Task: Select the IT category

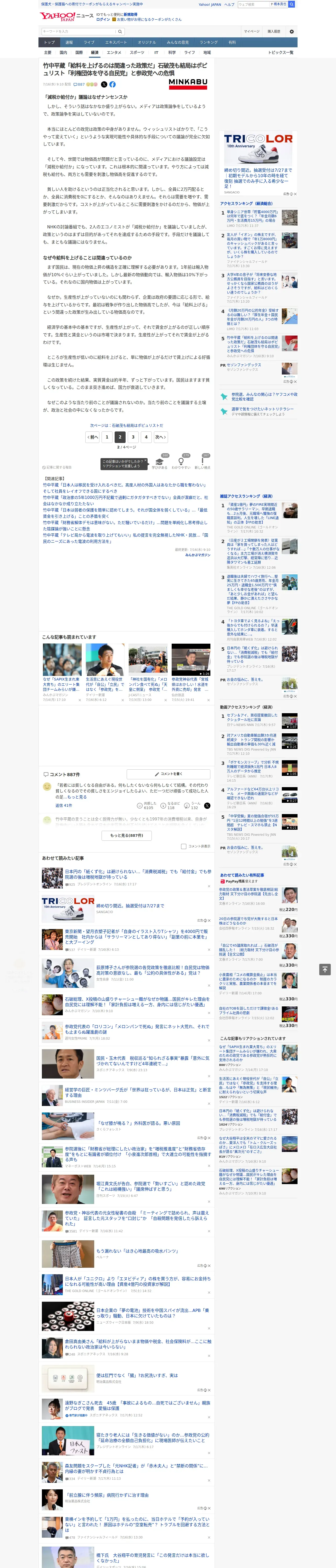Action: tap(156, 52)
